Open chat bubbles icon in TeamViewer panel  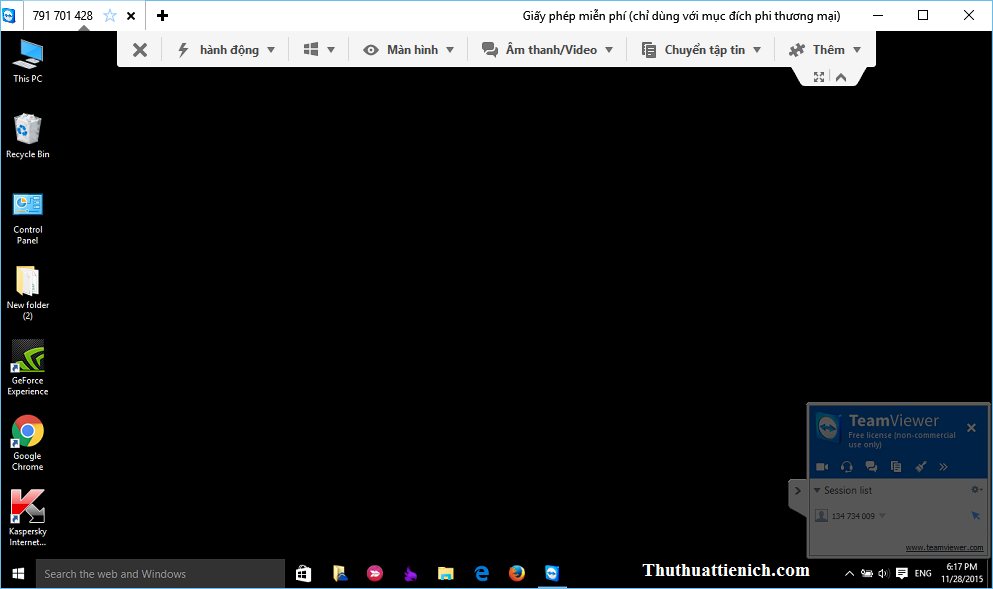pyautogui.click(x=871, y=466)
